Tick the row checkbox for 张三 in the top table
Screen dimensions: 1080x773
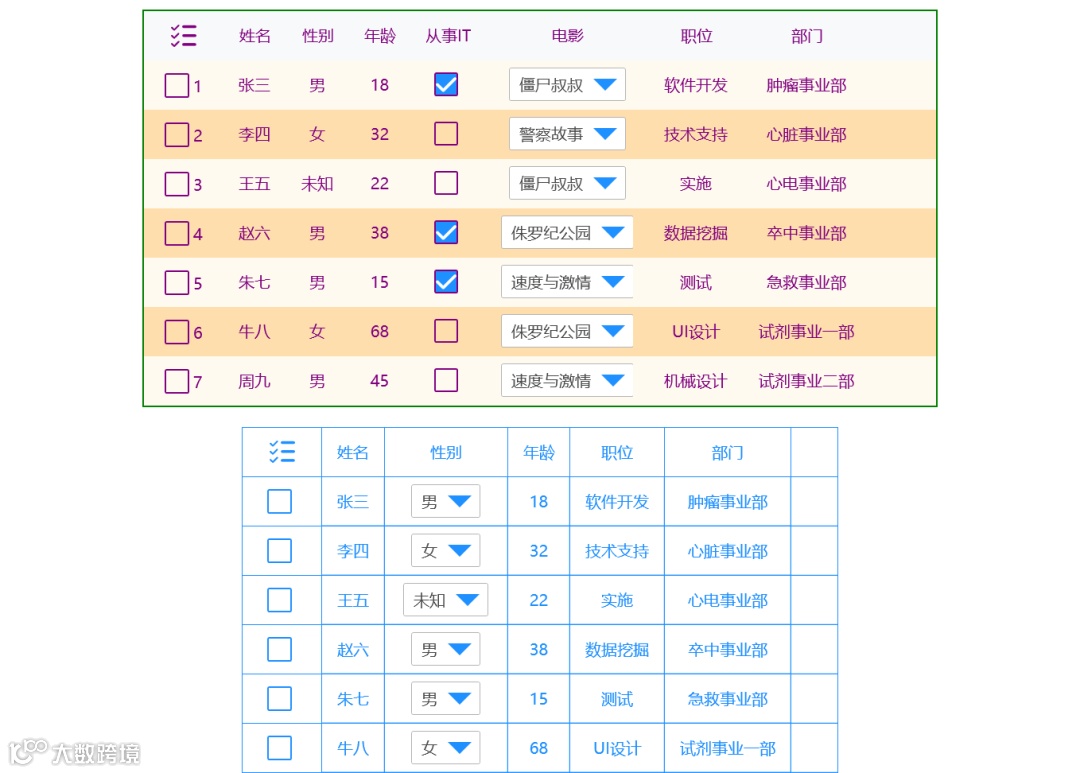click(176, 85)
